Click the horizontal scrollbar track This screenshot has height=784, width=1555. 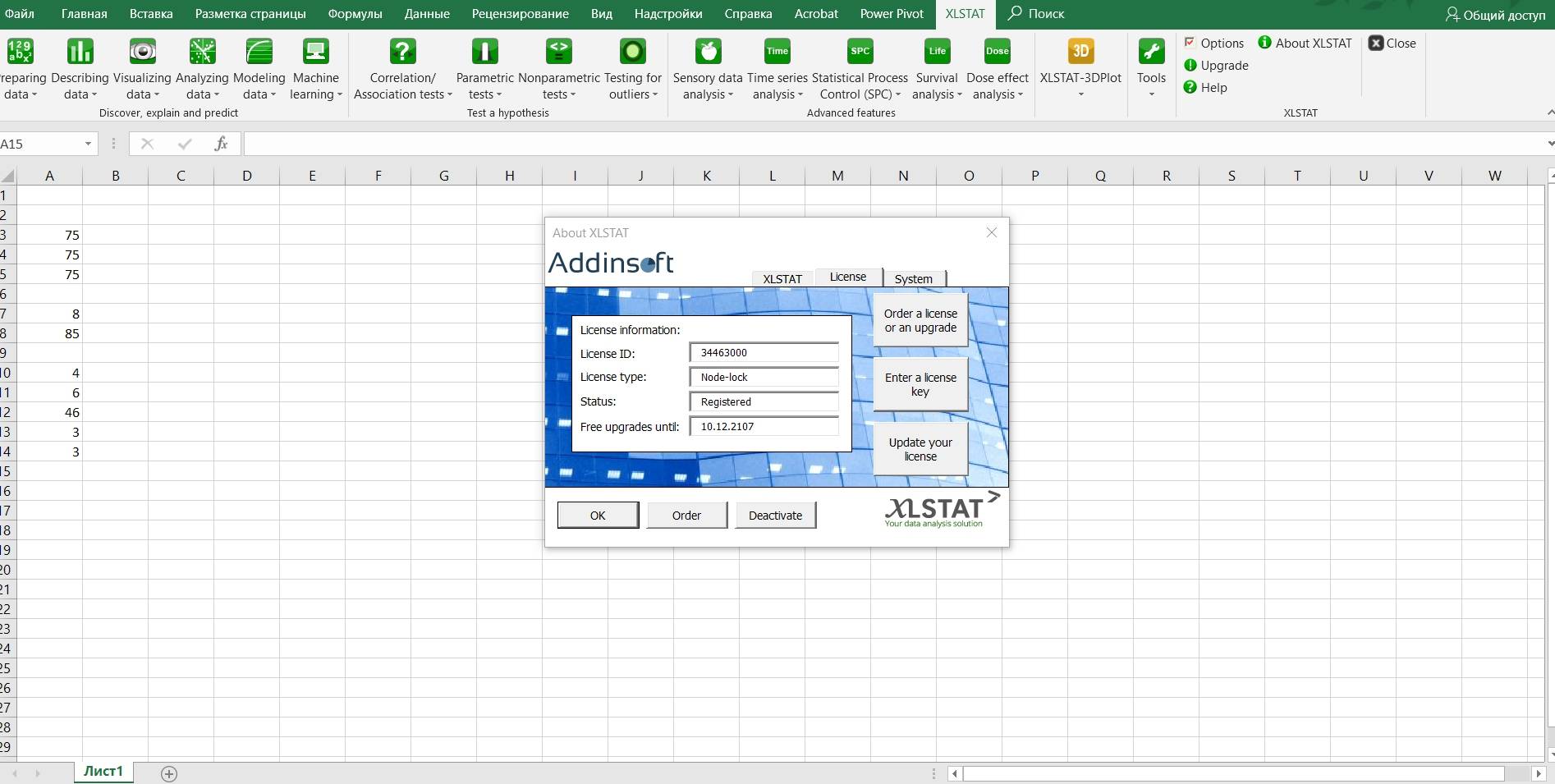click(1233, 773)
